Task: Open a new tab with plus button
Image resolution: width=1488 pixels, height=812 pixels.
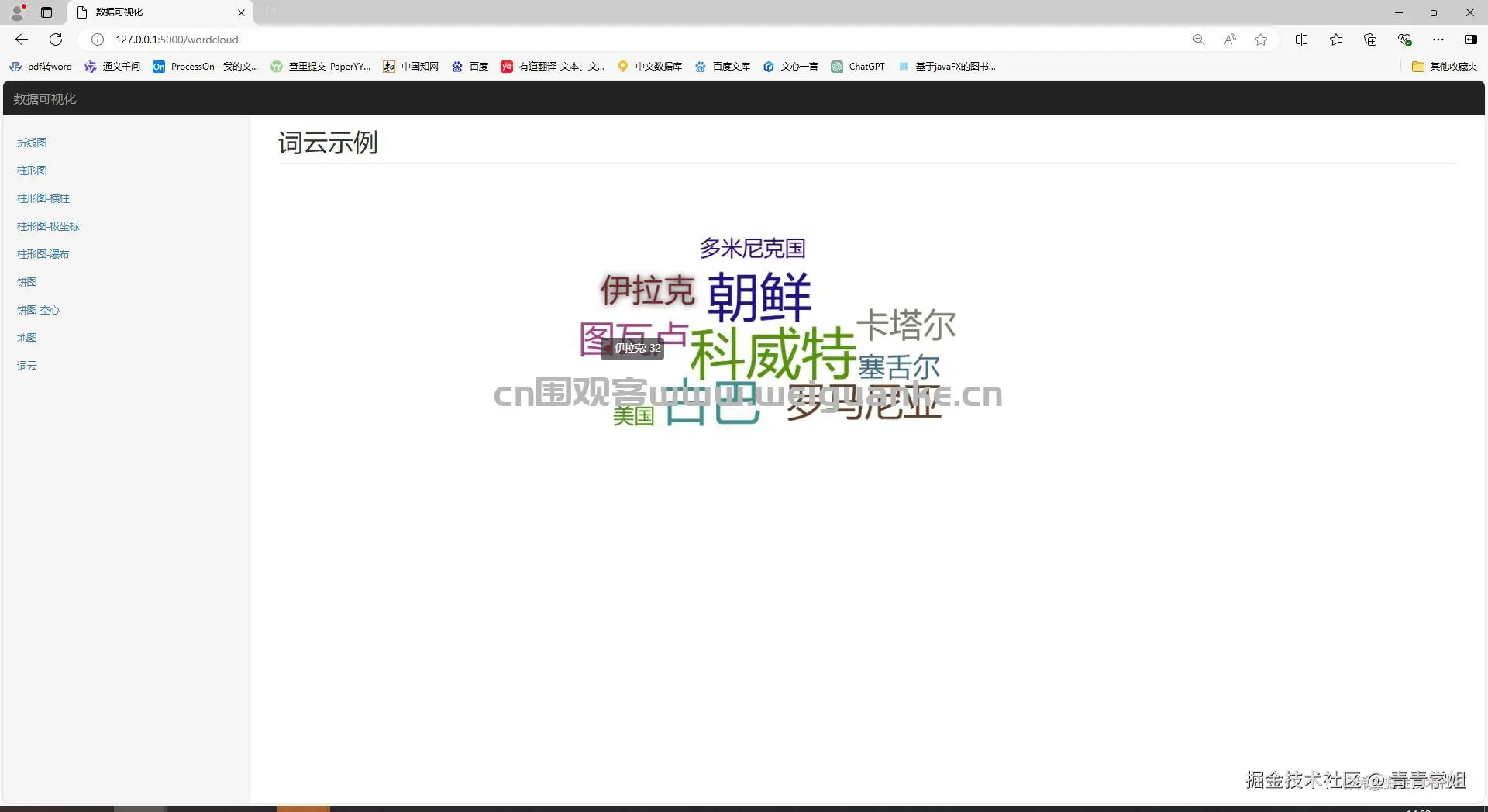Action: (270, 12)
